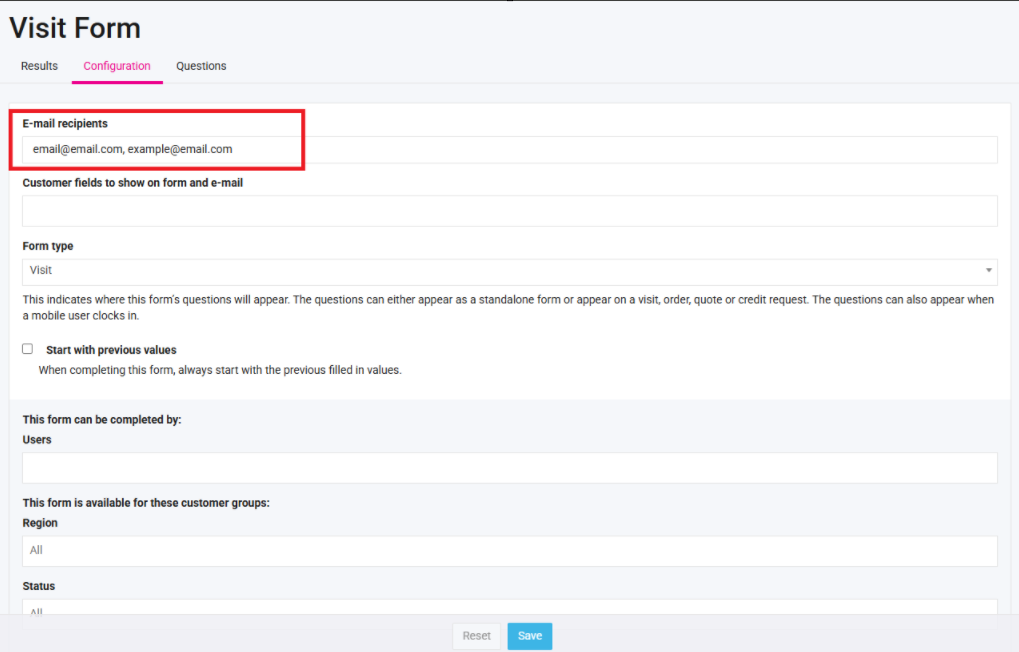Viewport: 1019px width, 652px height.
Task: Go to the Questions tab
Action: pos(201,66)
